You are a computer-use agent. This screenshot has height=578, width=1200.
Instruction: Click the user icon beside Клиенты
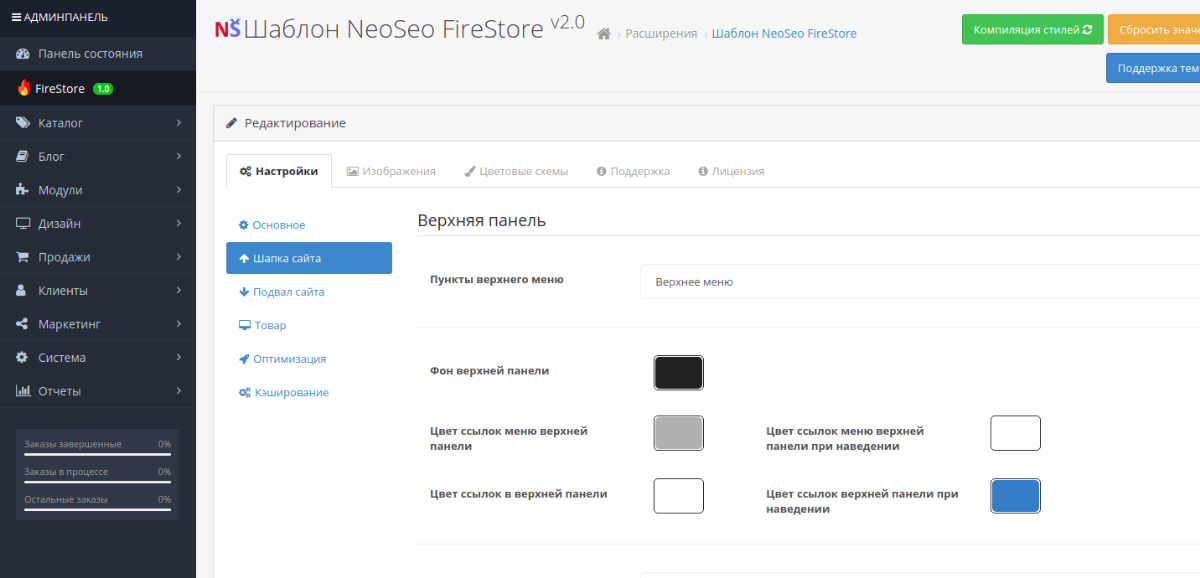coord(22,291)
